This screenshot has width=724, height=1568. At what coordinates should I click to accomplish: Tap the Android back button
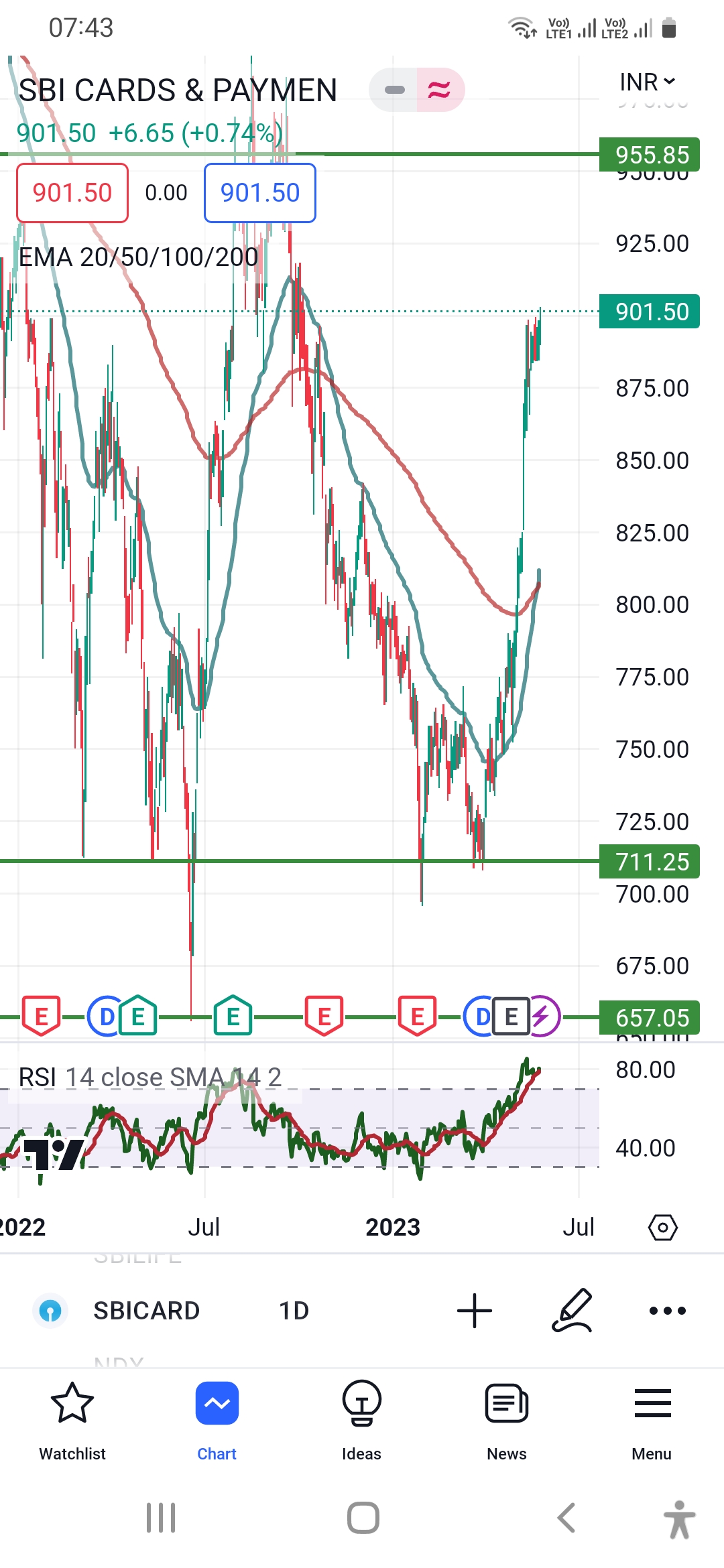566,1518
